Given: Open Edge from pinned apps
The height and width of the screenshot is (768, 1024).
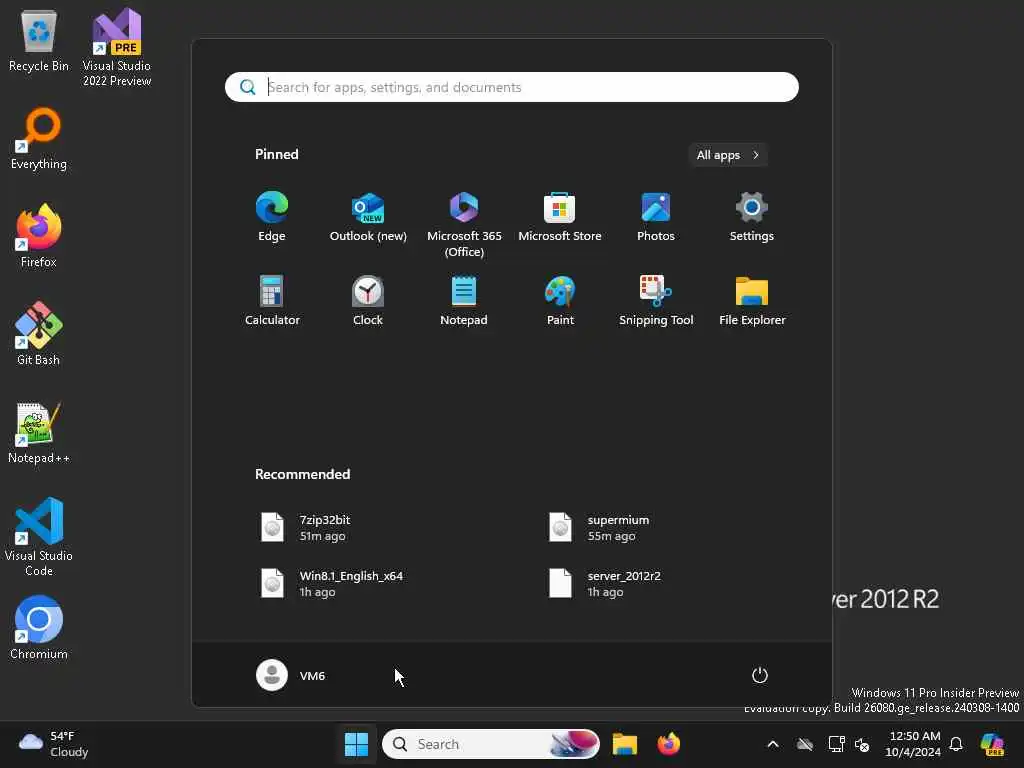Looking at the screenshot, I should pos(272,217).
